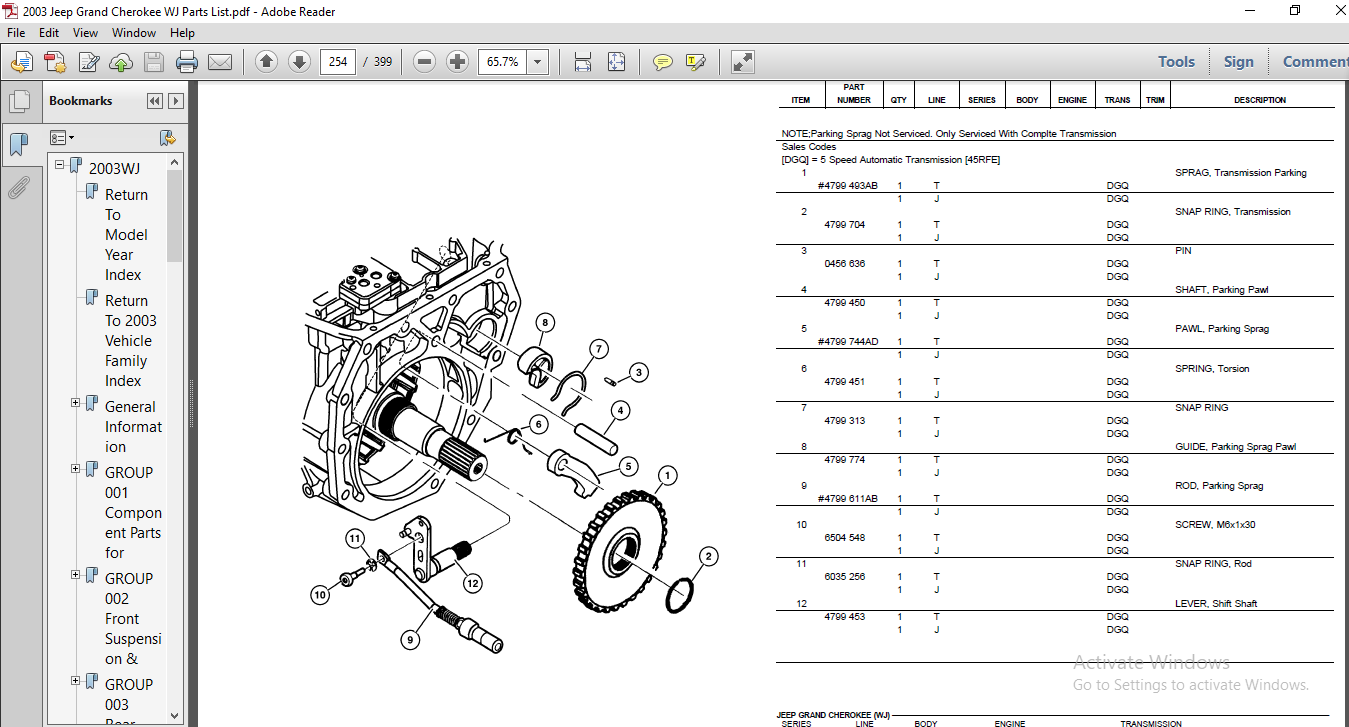Click description PAWL, Parking Sprag

click(x=1223, y=329)
